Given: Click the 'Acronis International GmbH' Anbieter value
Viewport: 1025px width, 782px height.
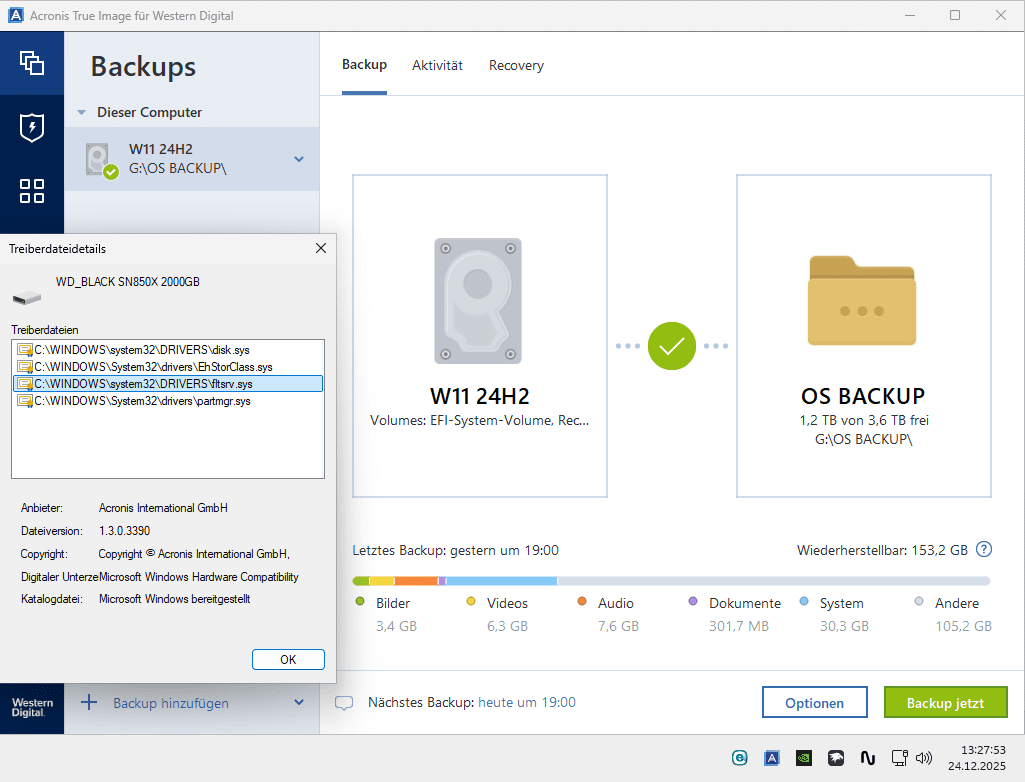Looking at the screenshot, I should [163, 508].
